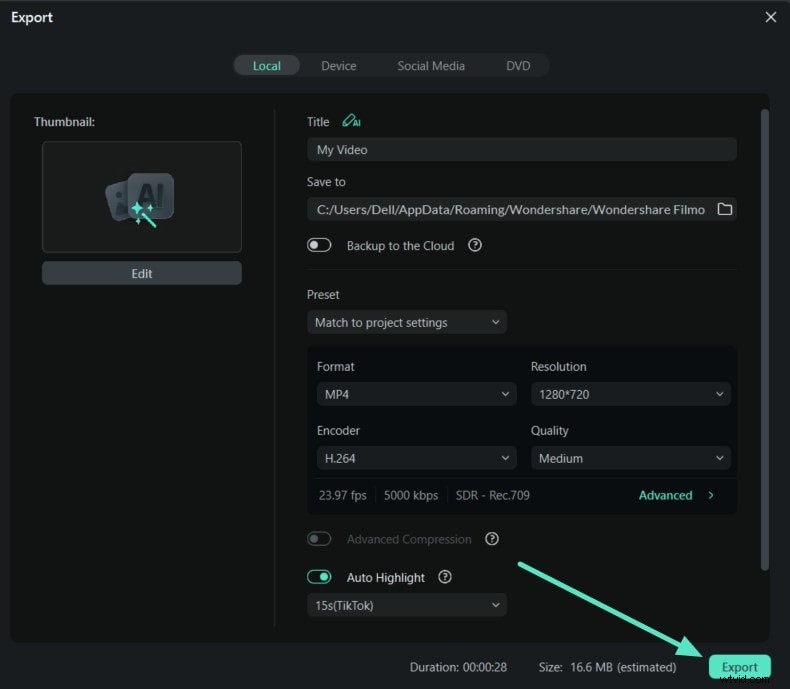Toggle the Advanced Compression switch
This screenshot has width=790, height=689.
(319, 539)
